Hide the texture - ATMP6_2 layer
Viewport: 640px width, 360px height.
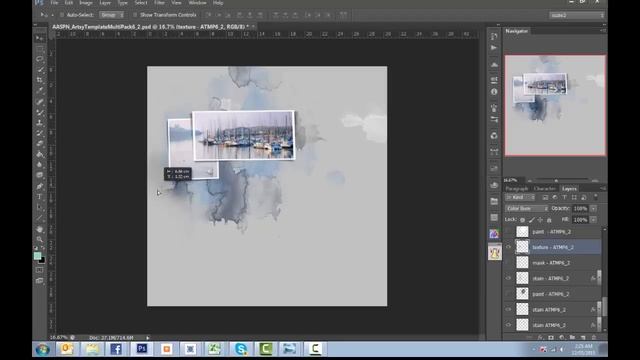(x=509, y=247)
